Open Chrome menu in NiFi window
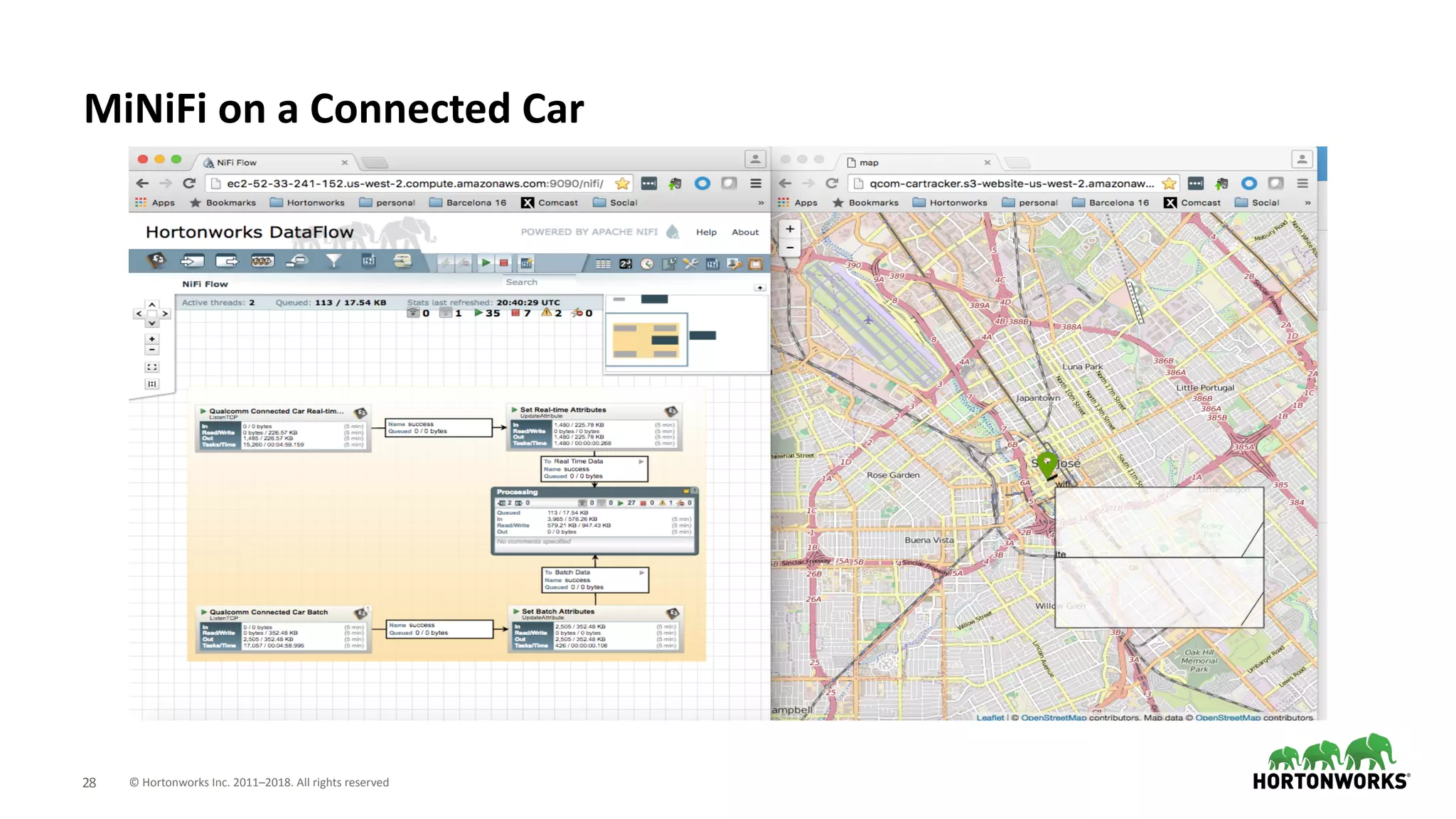 point(756,183)
